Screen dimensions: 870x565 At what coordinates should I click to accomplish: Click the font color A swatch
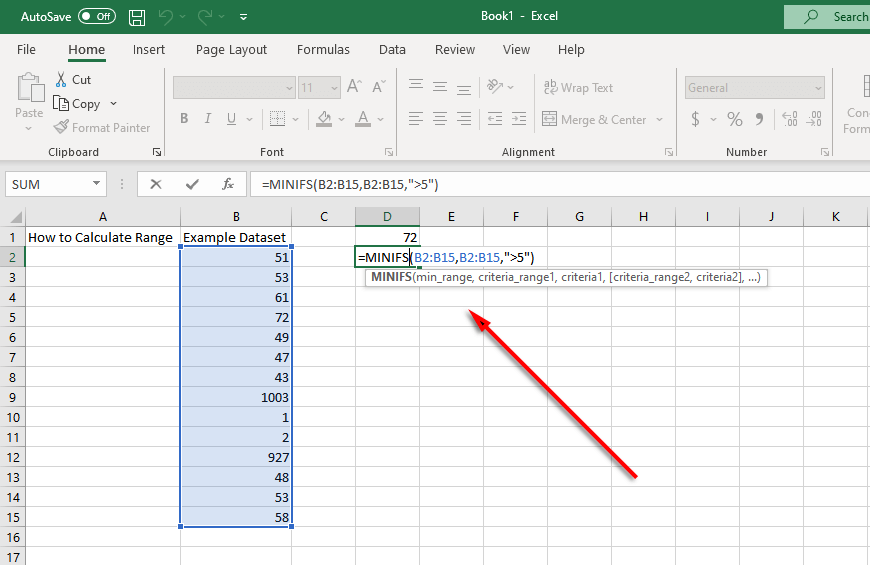361,119
